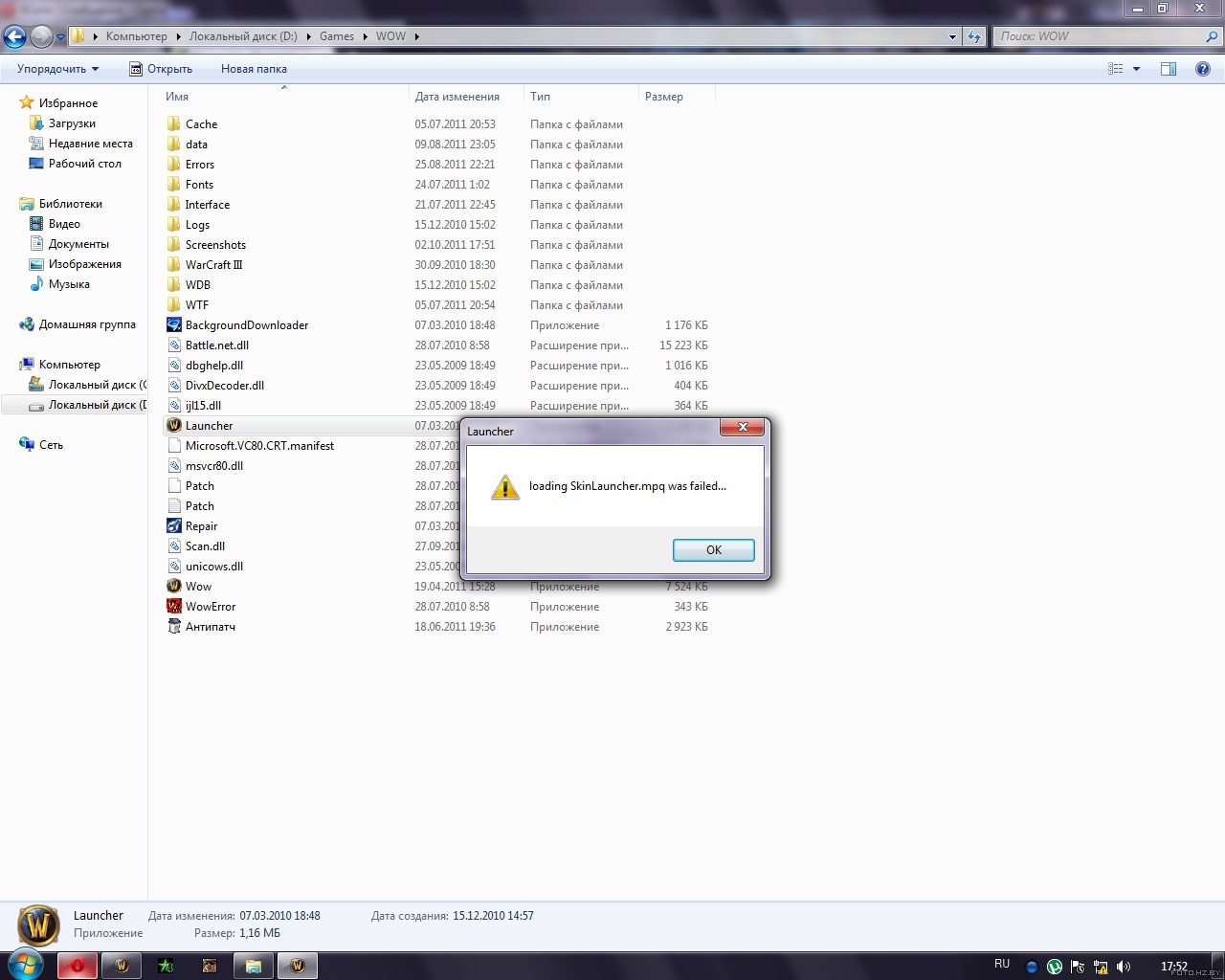The width and height of the screenshot is (1225, 980).
Task: Open Загрузки in navigation pane
Action: 72,123
